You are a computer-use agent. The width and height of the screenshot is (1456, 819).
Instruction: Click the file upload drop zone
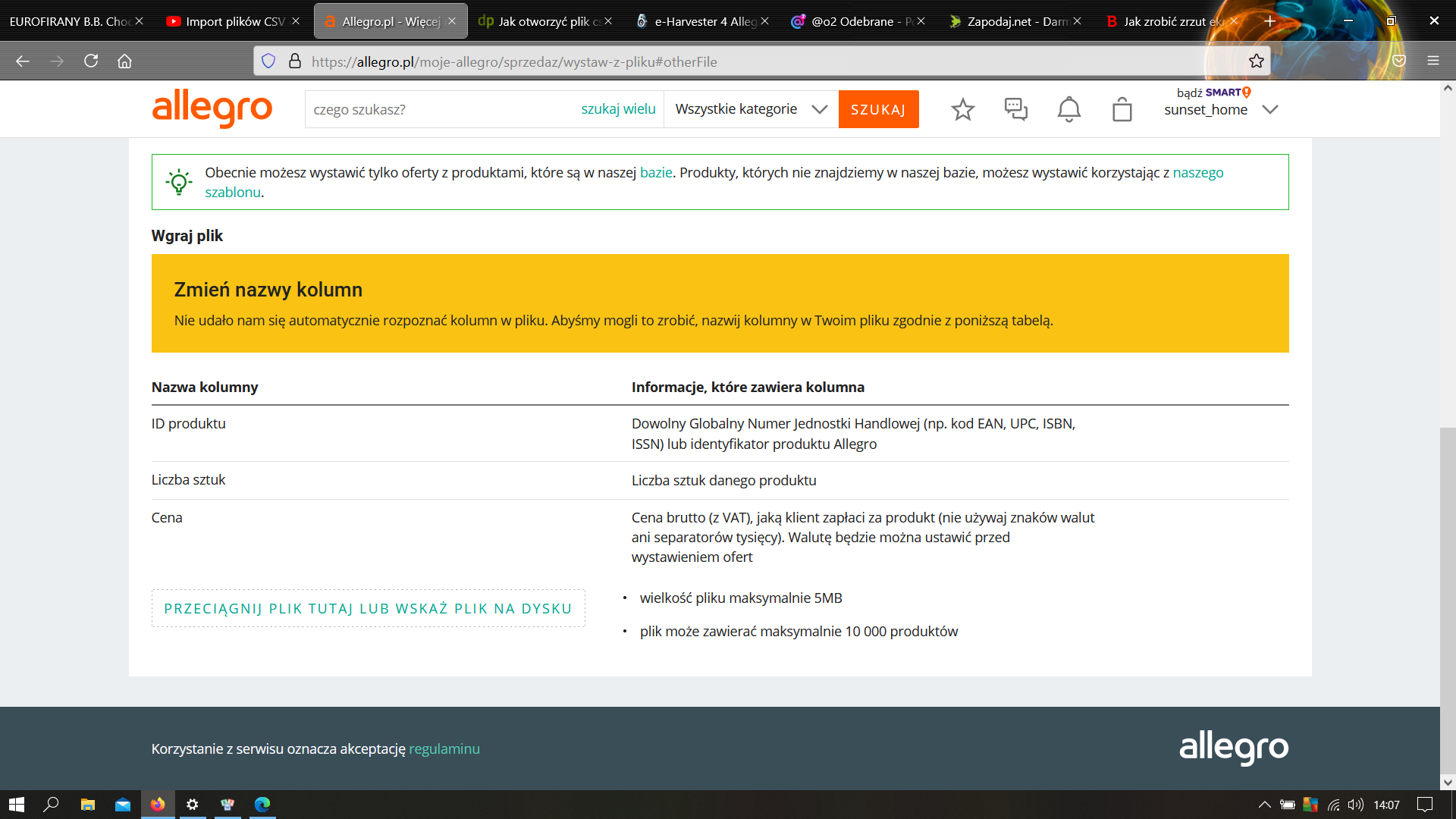pos(368,608)
